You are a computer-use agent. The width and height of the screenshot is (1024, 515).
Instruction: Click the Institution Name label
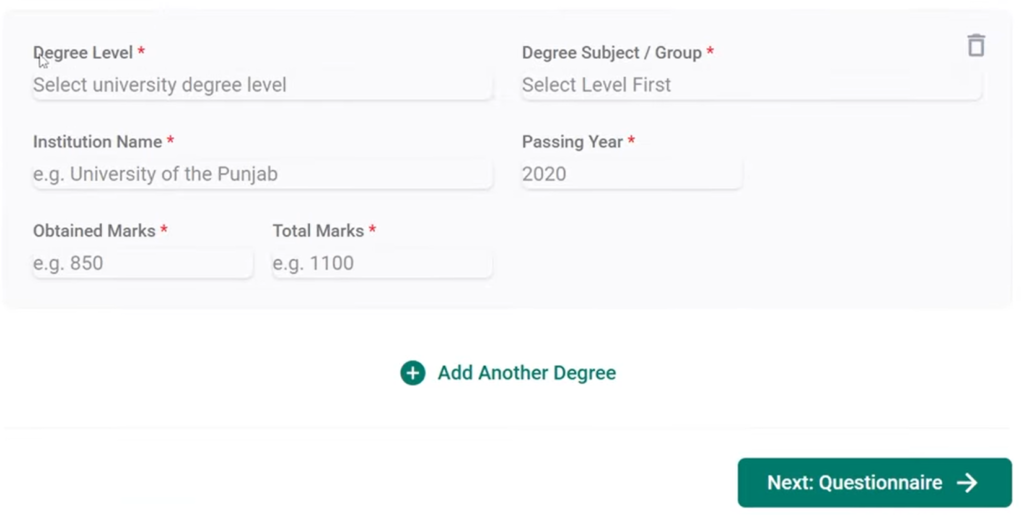97,142
